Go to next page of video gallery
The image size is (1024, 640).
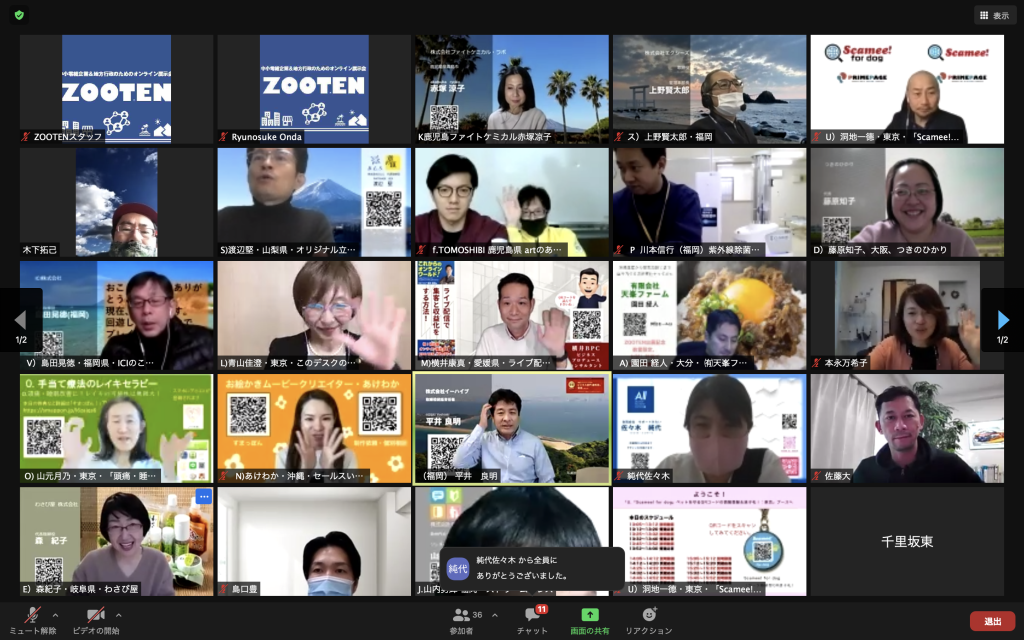coord(1003,320)
